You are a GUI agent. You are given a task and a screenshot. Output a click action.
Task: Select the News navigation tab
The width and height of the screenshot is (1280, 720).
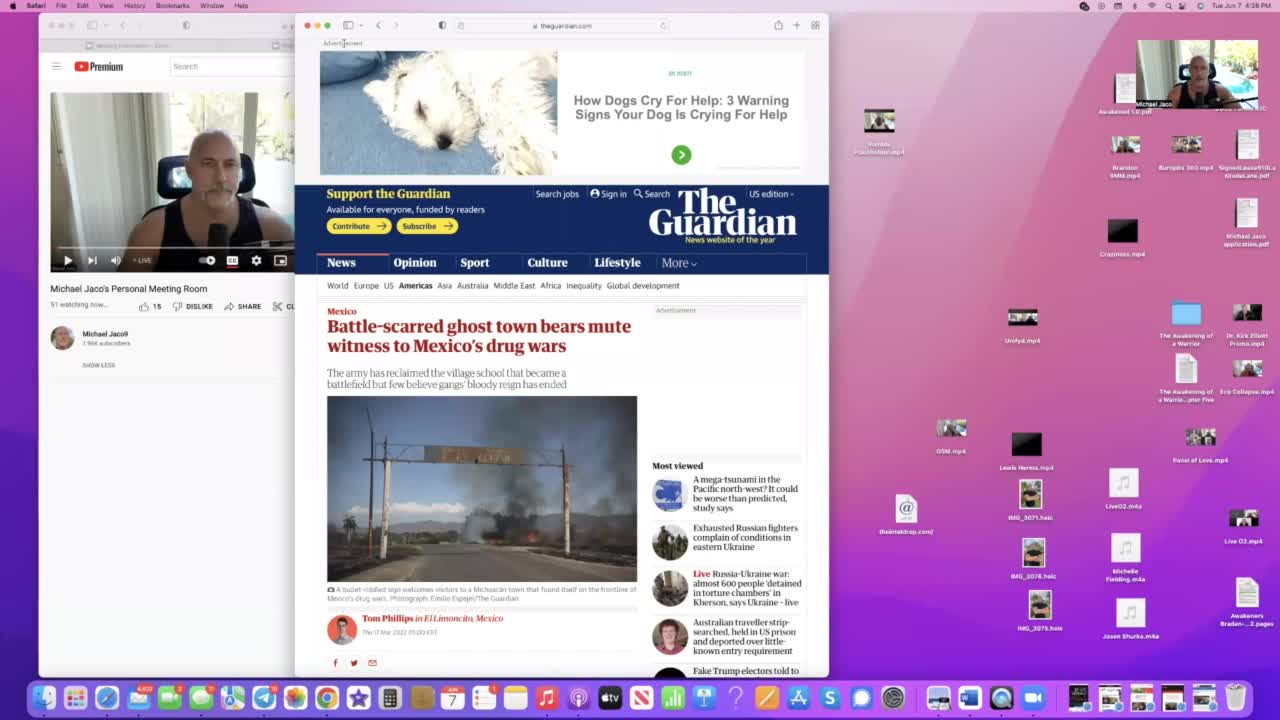(x=341, y=263)
